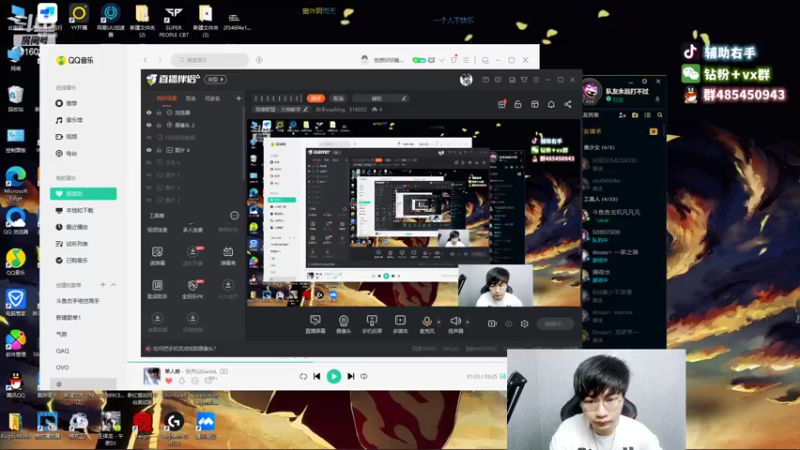800x450 pixels.
Task: Show the 图片 2 layer
Action: click(x=149, y=200)
